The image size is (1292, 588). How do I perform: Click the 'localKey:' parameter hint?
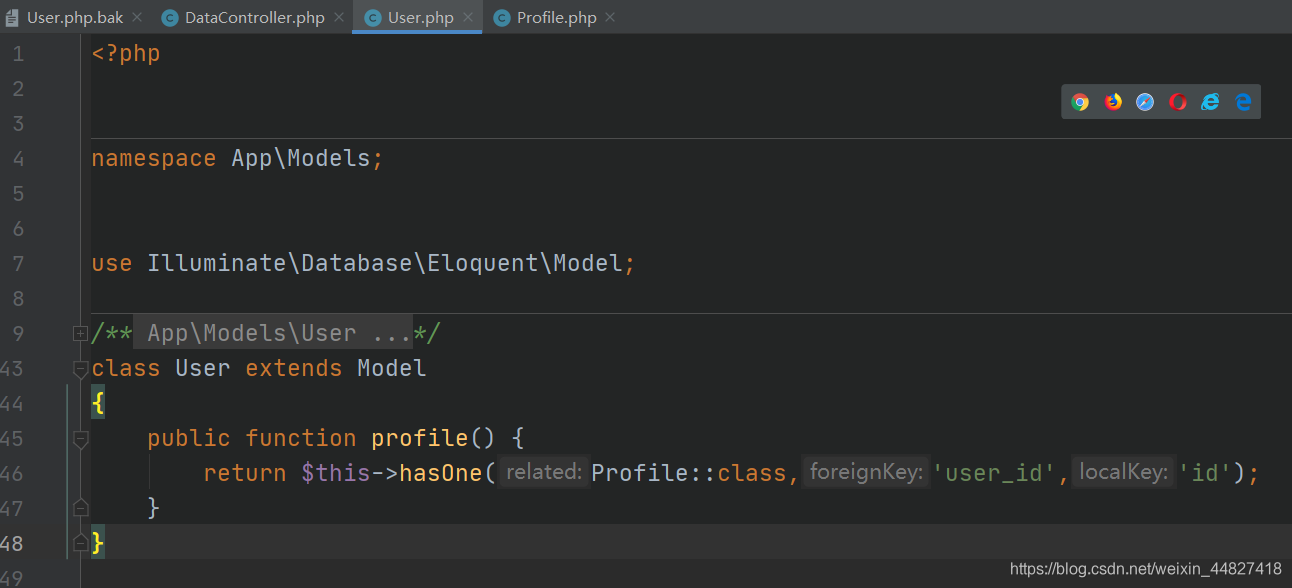(1123, 472)
